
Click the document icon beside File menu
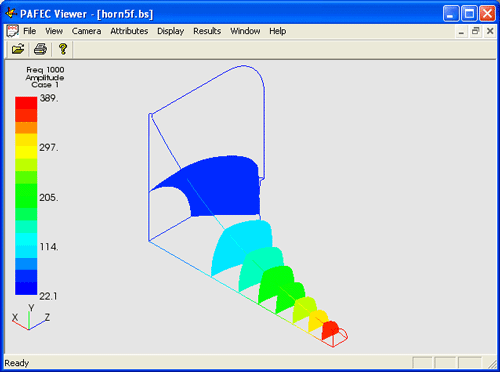[x=13, y=31]
